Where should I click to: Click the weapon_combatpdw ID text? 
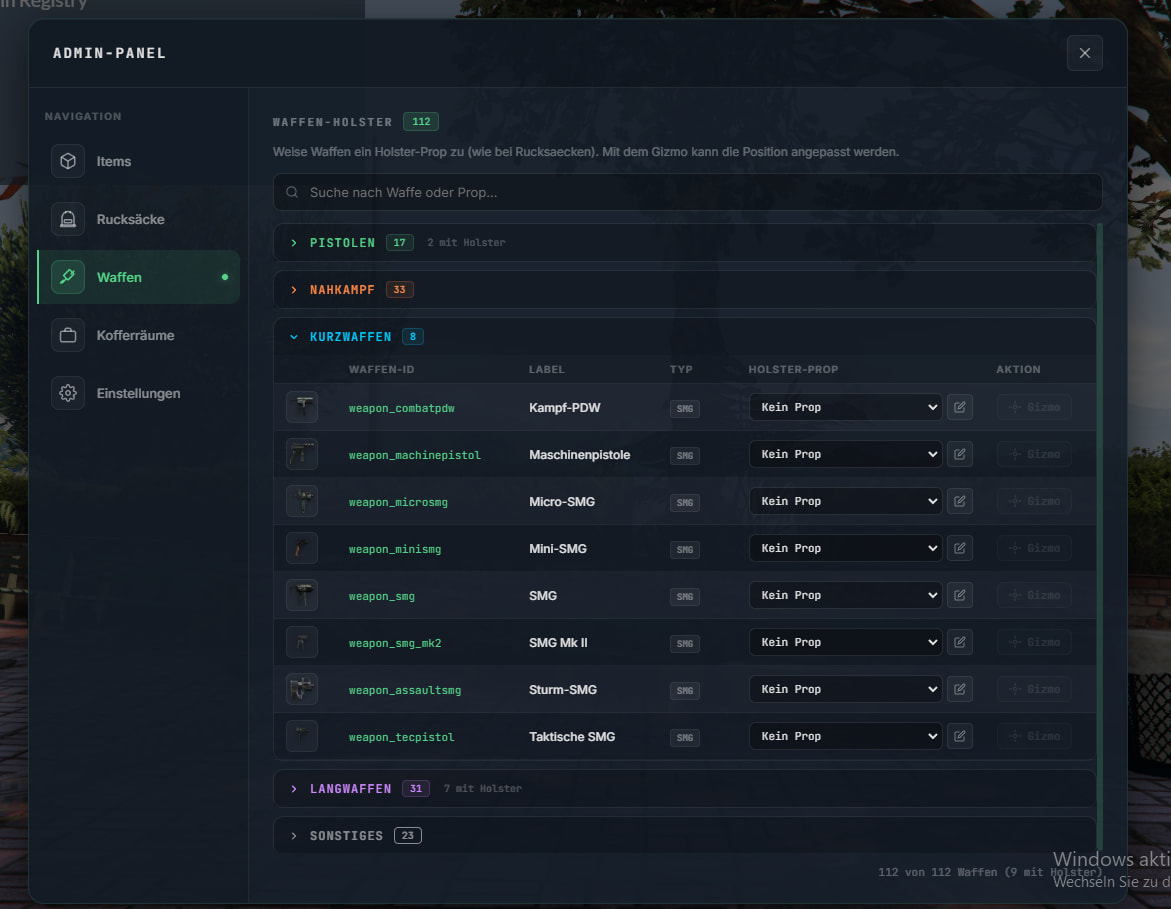click(402, 408)
